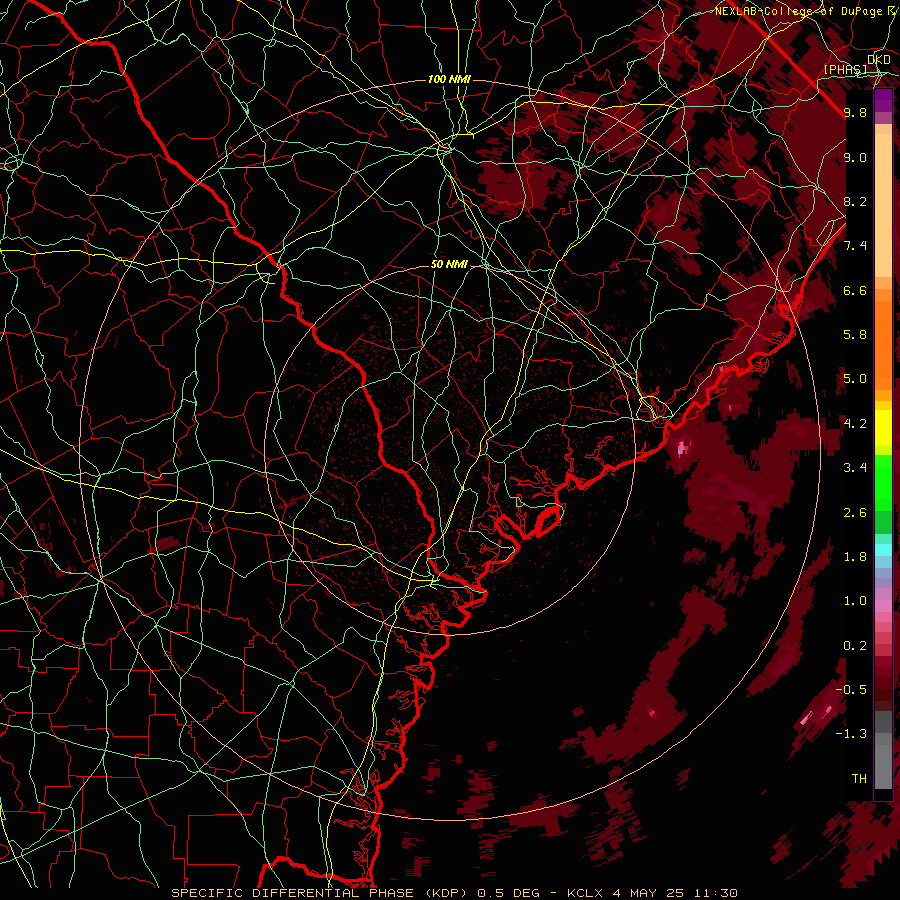900x900 pixels.
Task: Click the 7.4 value on the scale
Action: tap(855, 246)
